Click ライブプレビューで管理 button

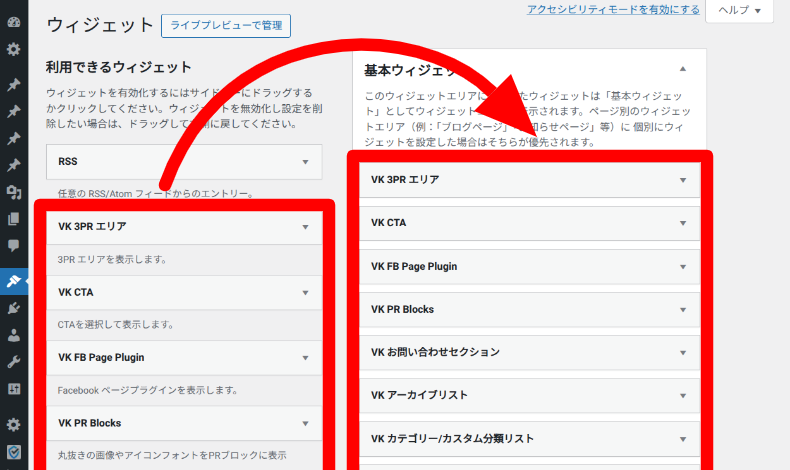[226, 25]
